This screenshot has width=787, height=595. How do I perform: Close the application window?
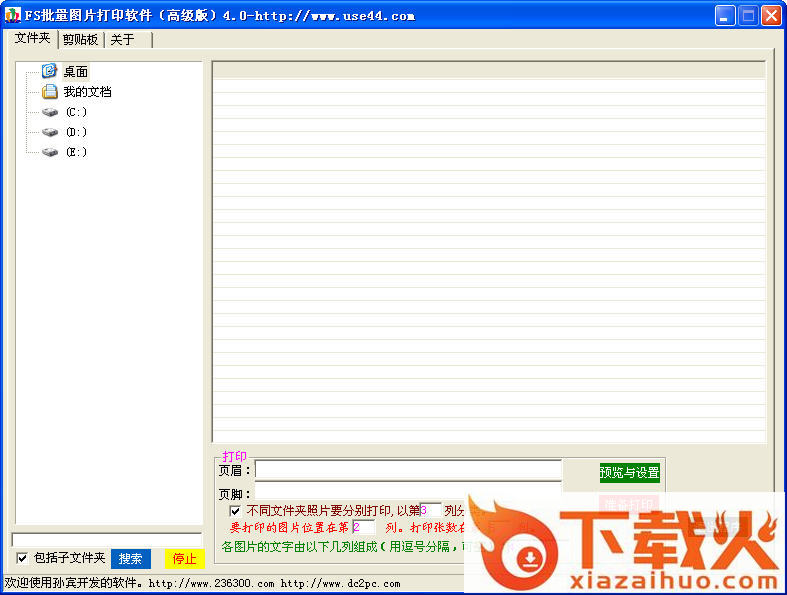tap(771, 16)
